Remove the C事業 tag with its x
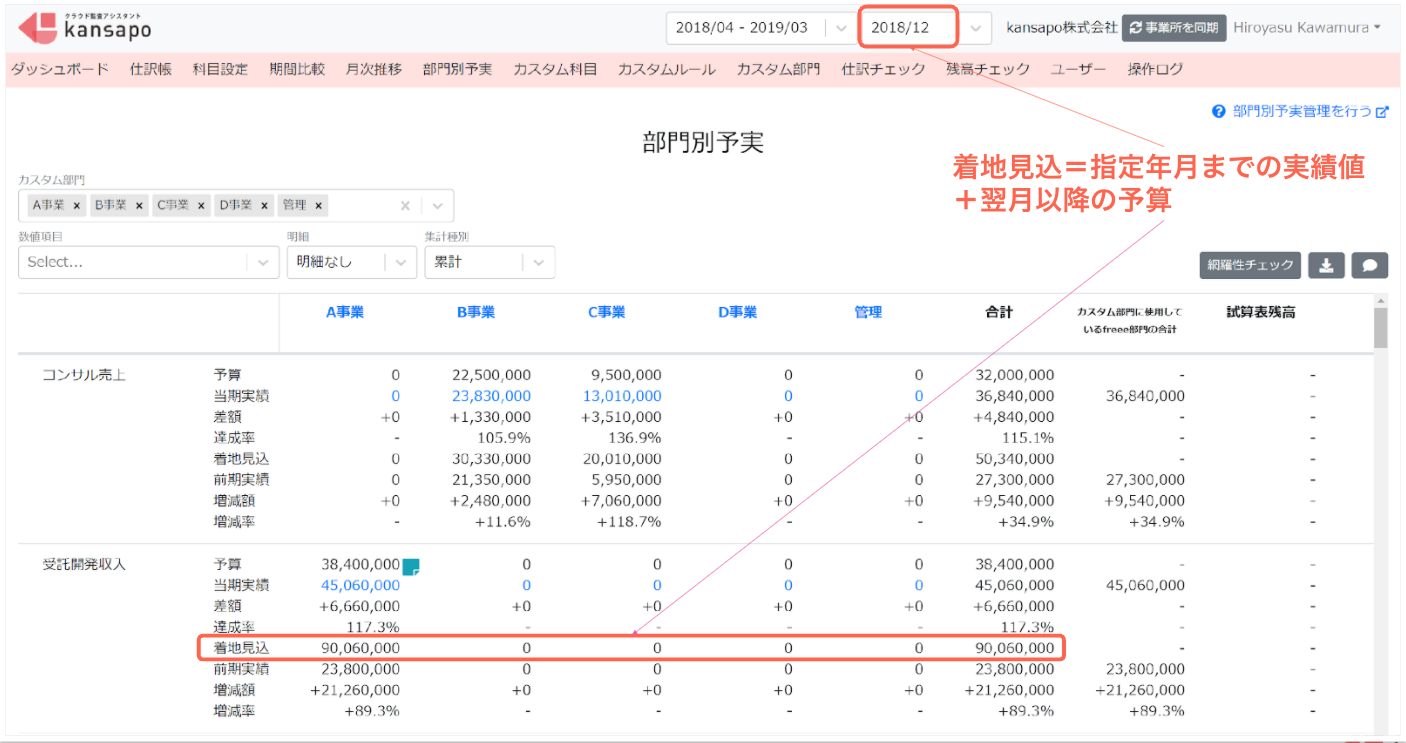 click(201, 205)
